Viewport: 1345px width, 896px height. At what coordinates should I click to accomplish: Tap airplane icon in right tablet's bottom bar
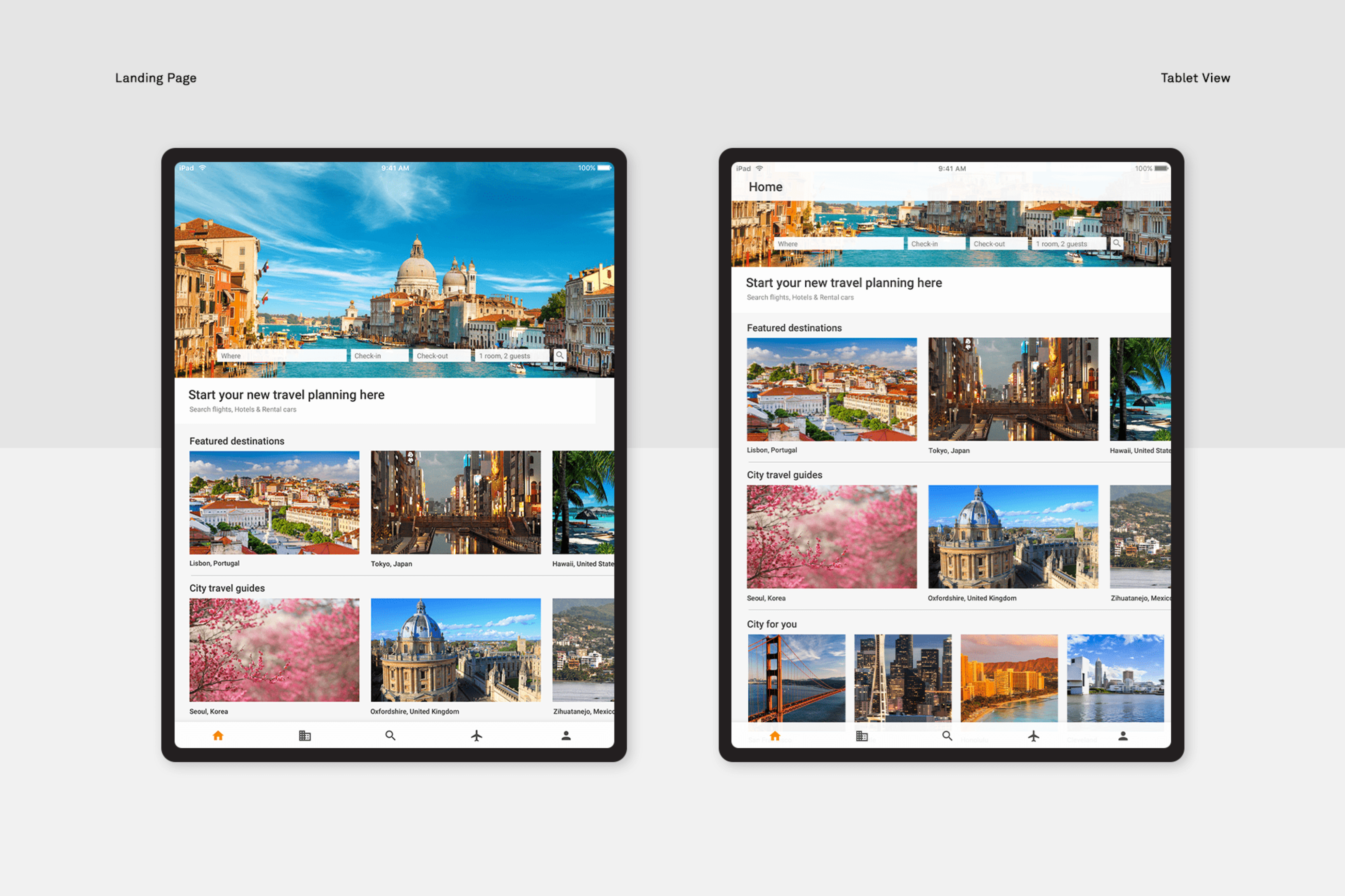[x=1033, y=736]
